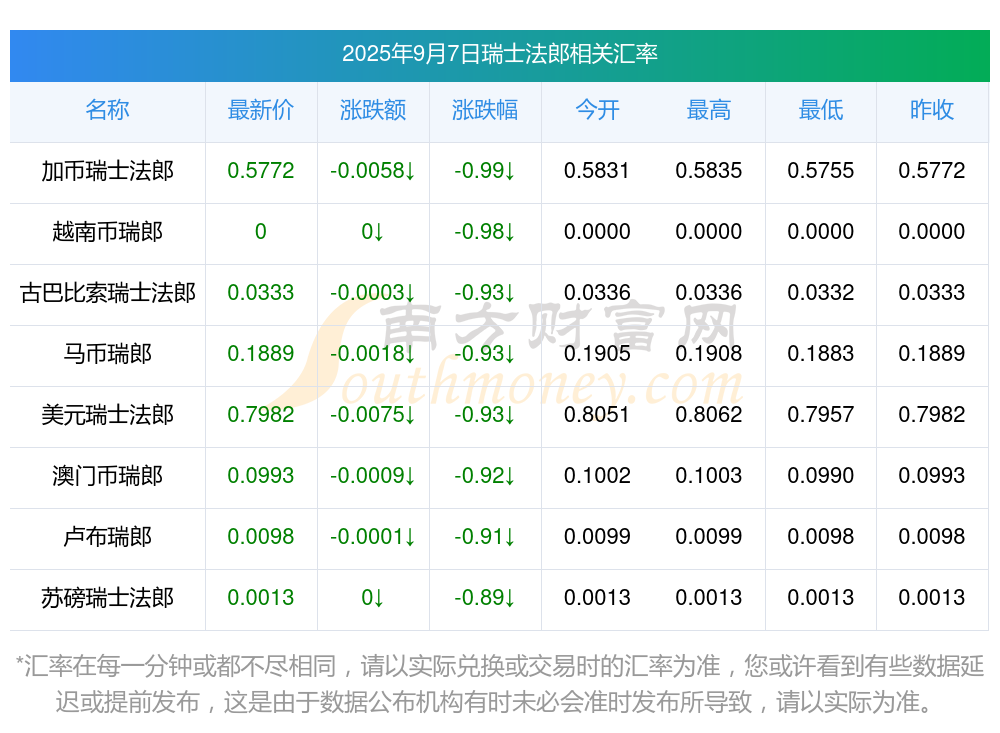Sort by the 涨跌幅 column

pyautogui.click(x=485, y=111)
